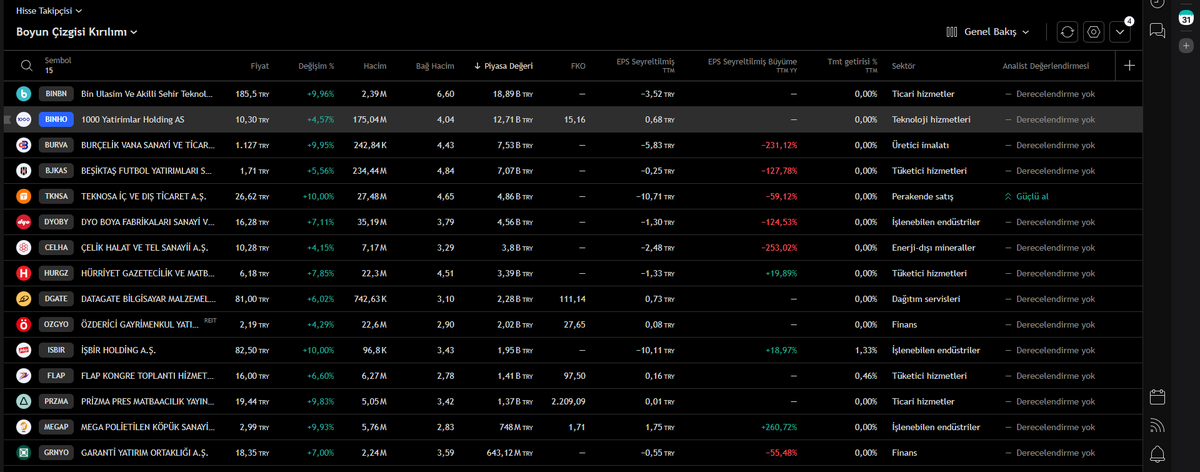Click the GRNYO company logo
This screenshot has height=472, width=1200.
point(24,452)
